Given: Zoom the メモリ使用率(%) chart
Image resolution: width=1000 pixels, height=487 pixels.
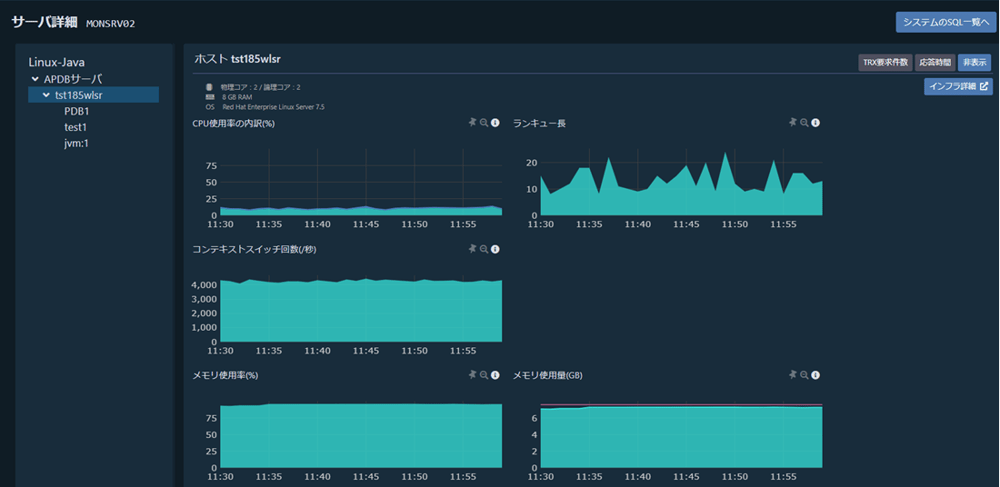Looking at the screenshot, I should (484, 375).
